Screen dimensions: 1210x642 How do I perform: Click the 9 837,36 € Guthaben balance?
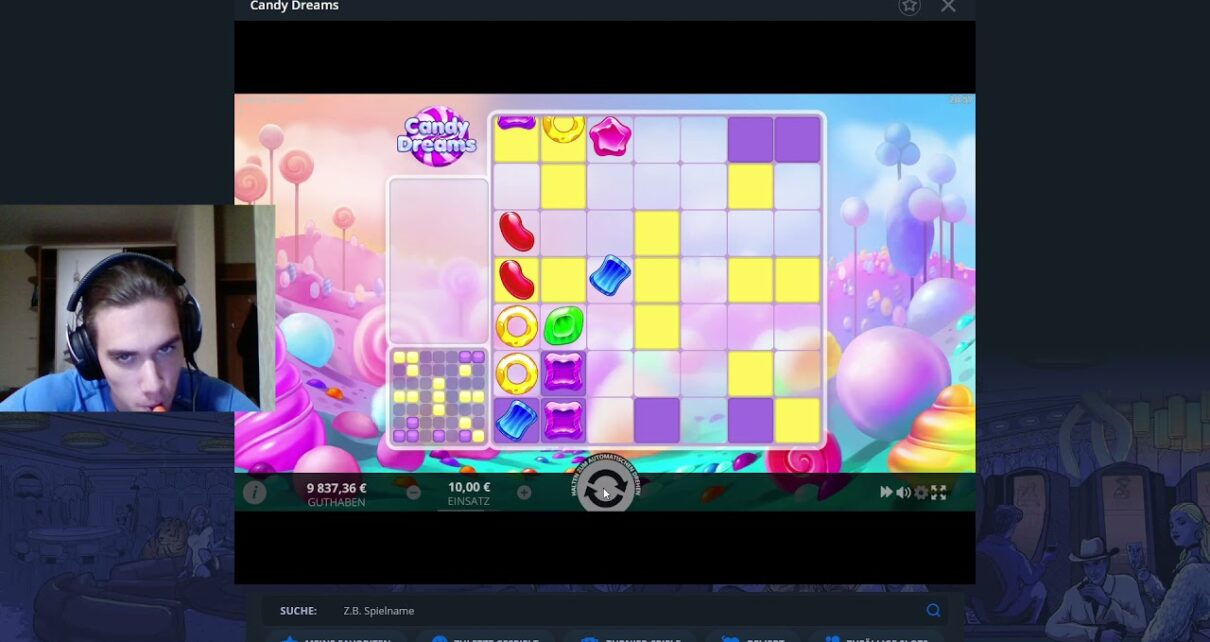[x=336, y=488]
